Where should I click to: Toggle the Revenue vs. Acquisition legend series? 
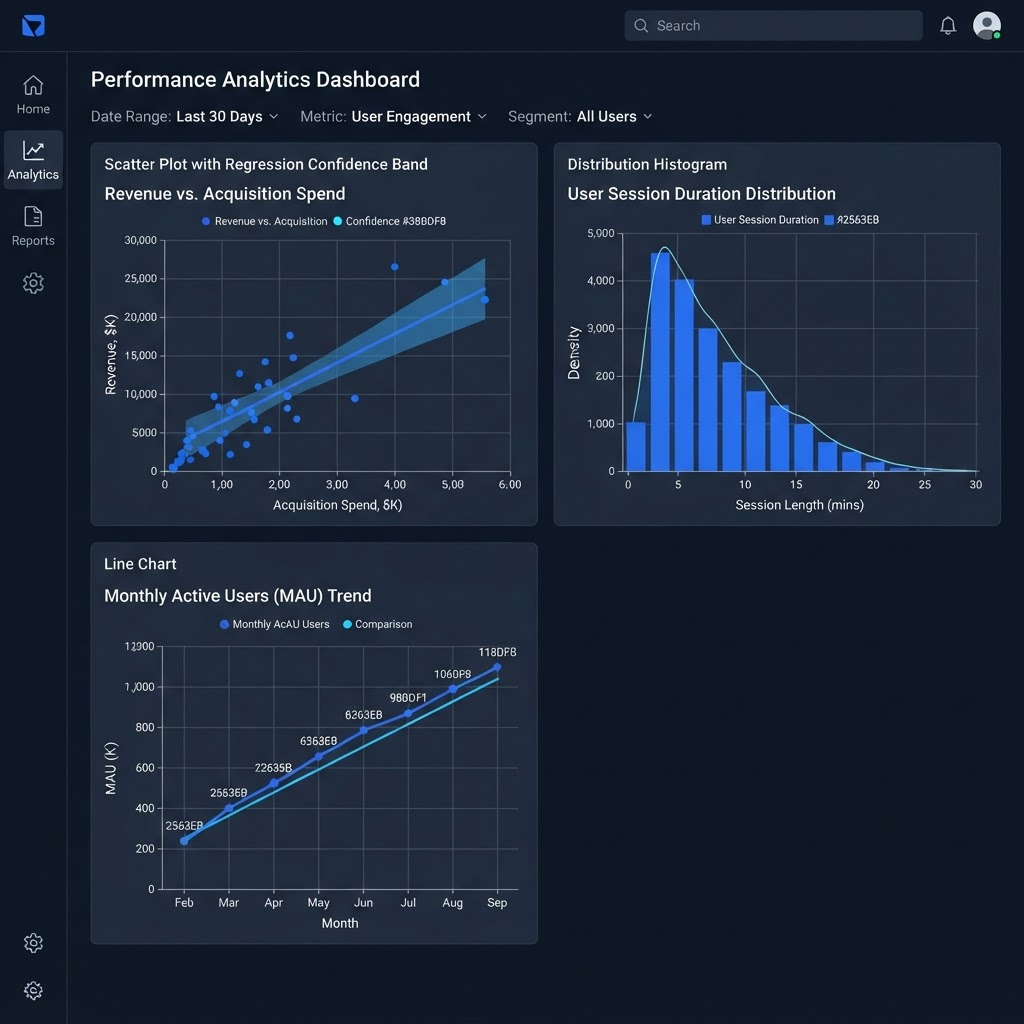click(x=264, y=221)
